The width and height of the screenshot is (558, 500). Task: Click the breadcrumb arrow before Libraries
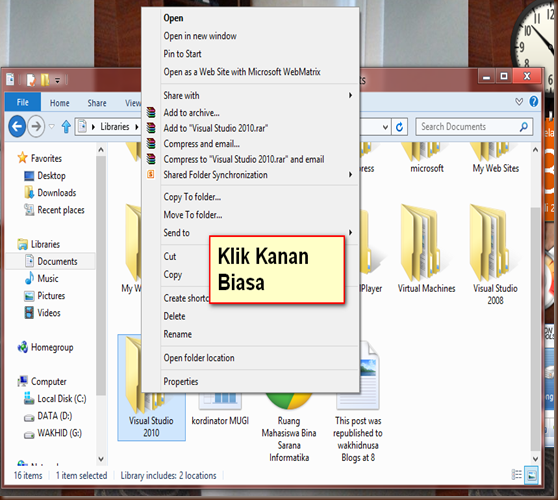93,127
